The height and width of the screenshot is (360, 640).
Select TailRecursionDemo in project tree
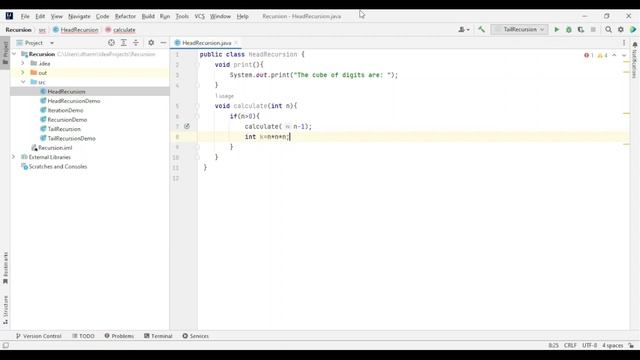(71, 138)
